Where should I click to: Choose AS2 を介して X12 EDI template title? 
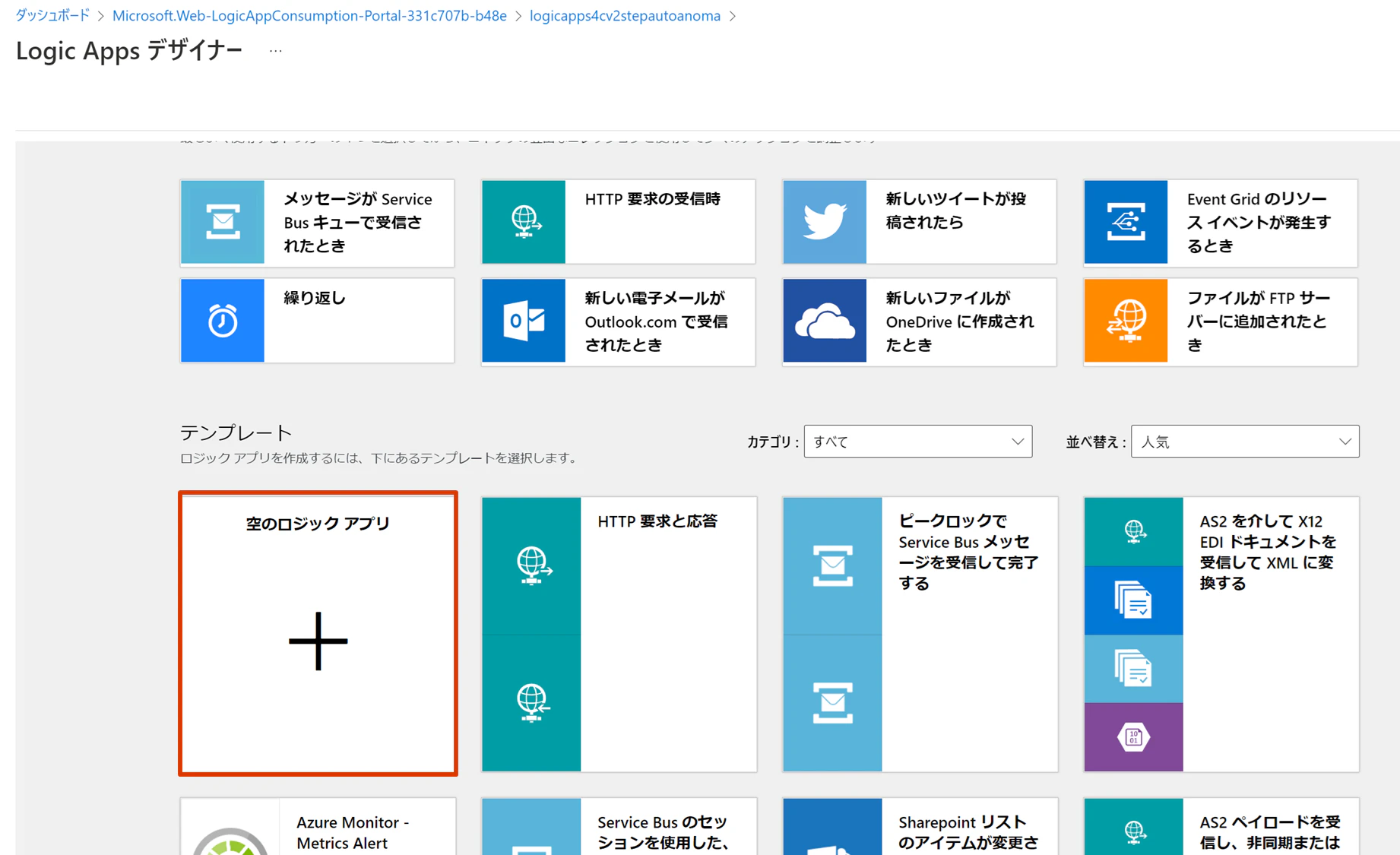point(1269,552)
